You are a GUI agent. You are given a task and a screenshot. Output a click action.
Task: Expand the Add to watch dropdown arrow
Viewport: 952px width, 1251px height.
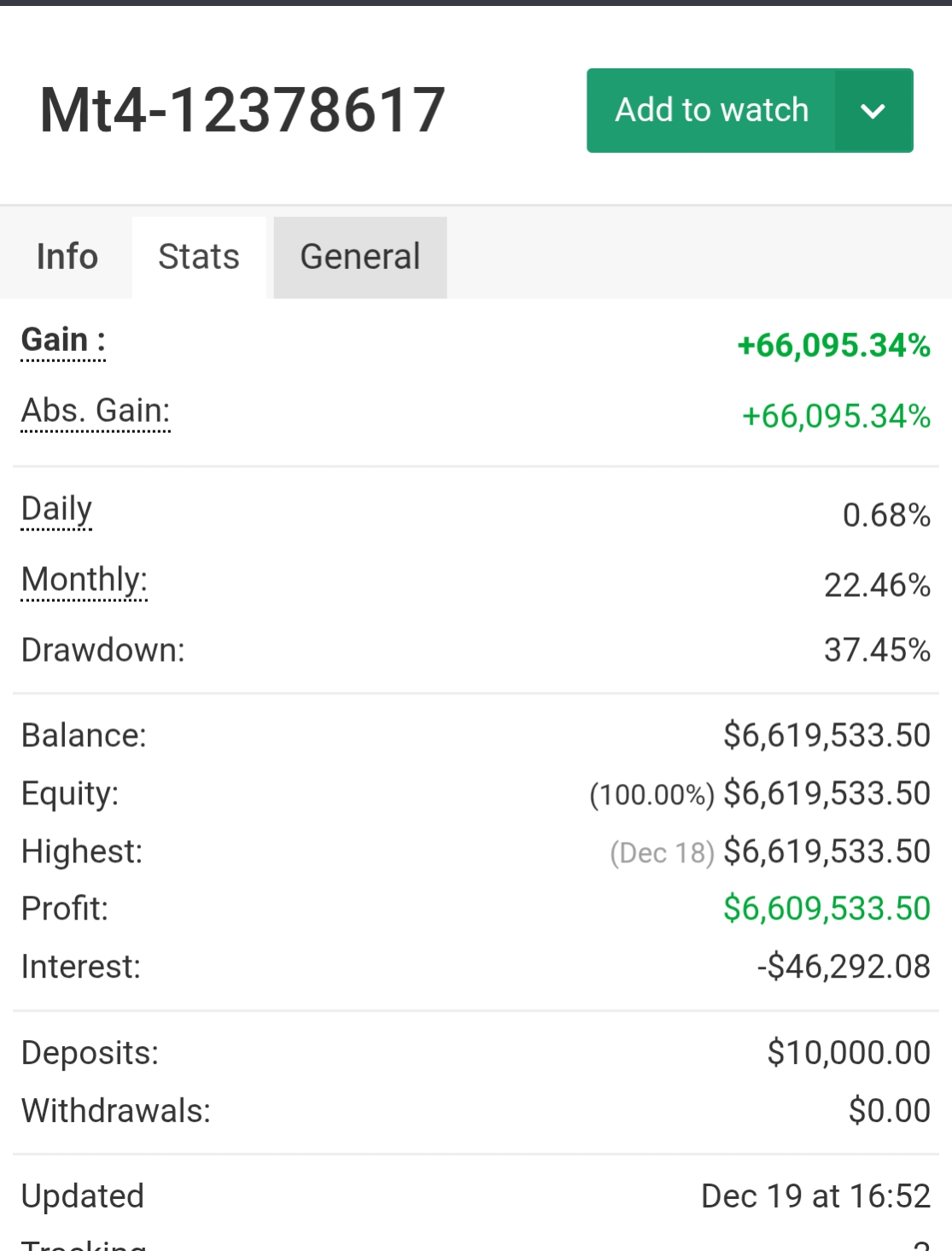coord(873,111)
